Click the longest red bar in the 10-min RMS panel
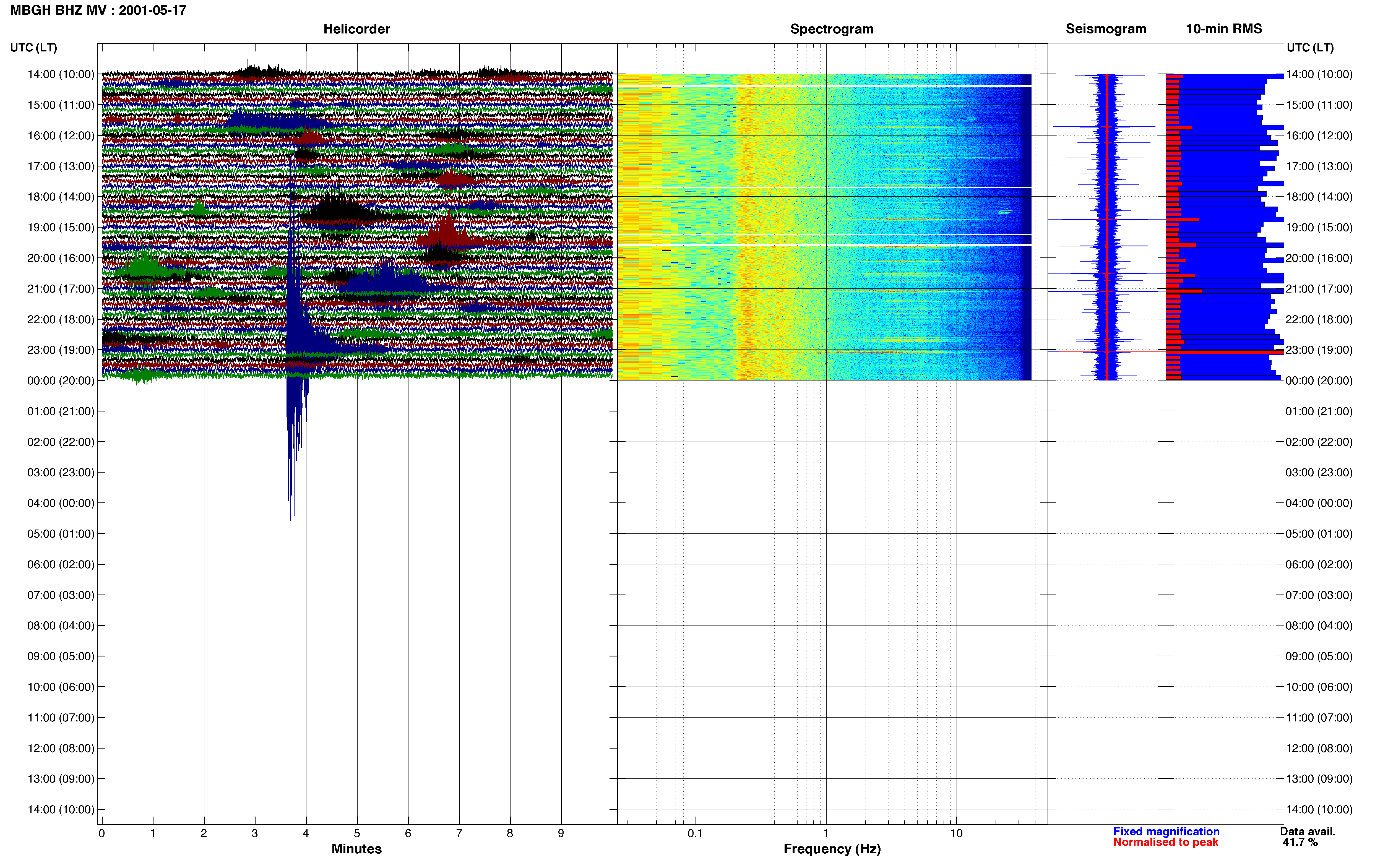Viewport: 1388px width, 868px height. click(1224, 352)
